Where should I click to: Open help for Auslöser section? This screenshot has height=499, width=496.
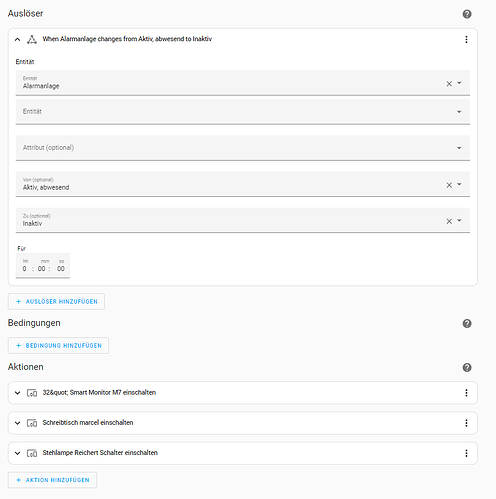(x=467, y=14)
